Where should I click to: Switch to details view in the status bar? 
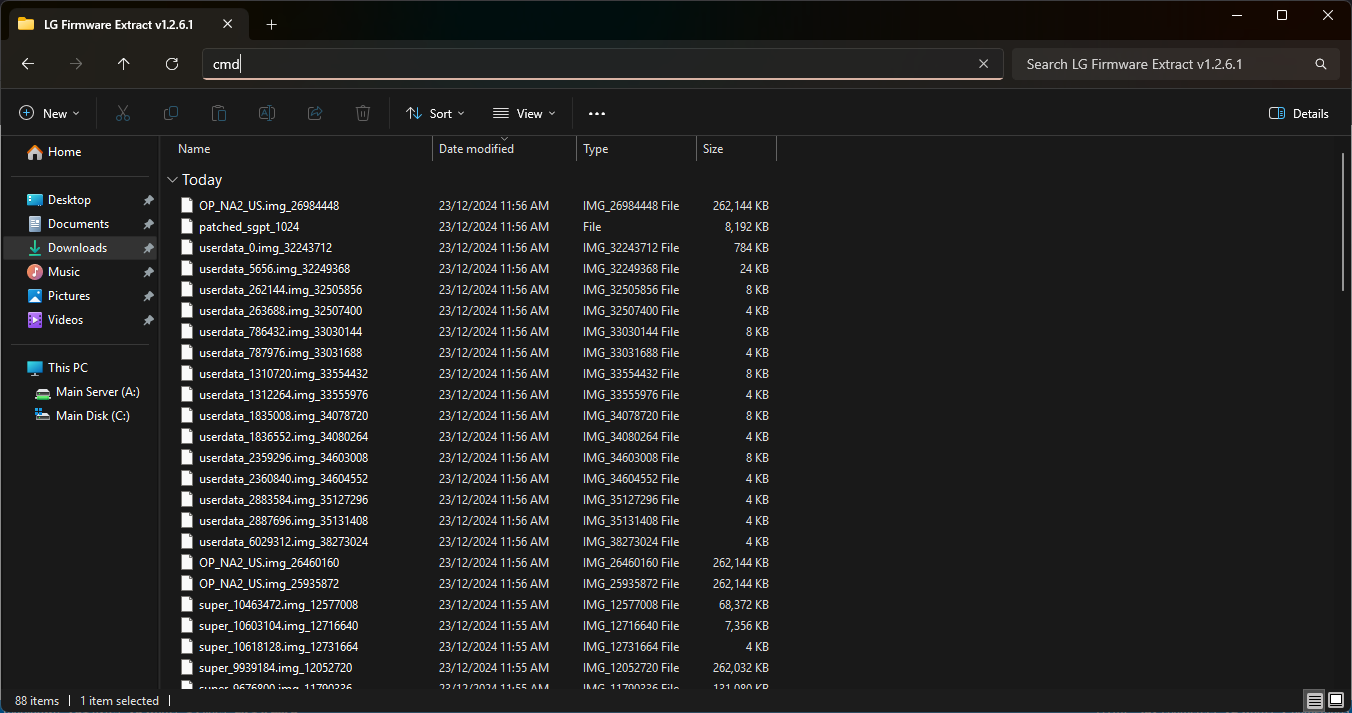pyautogui.click(x=1314, y=700)
